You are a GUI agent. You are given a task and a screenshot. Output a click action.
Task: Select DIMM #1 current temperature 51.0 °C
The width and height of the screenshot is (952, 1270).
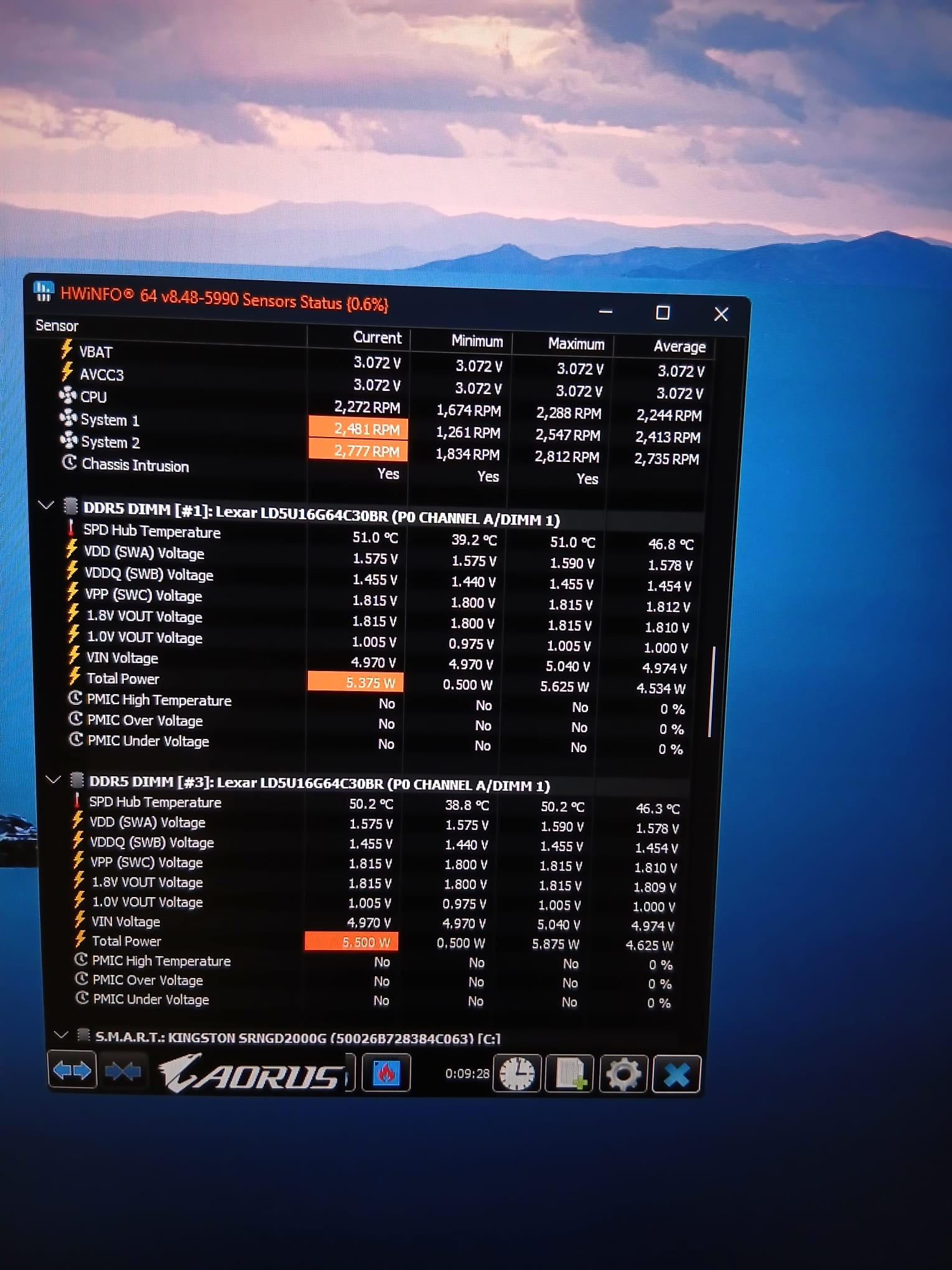[375, 537]
